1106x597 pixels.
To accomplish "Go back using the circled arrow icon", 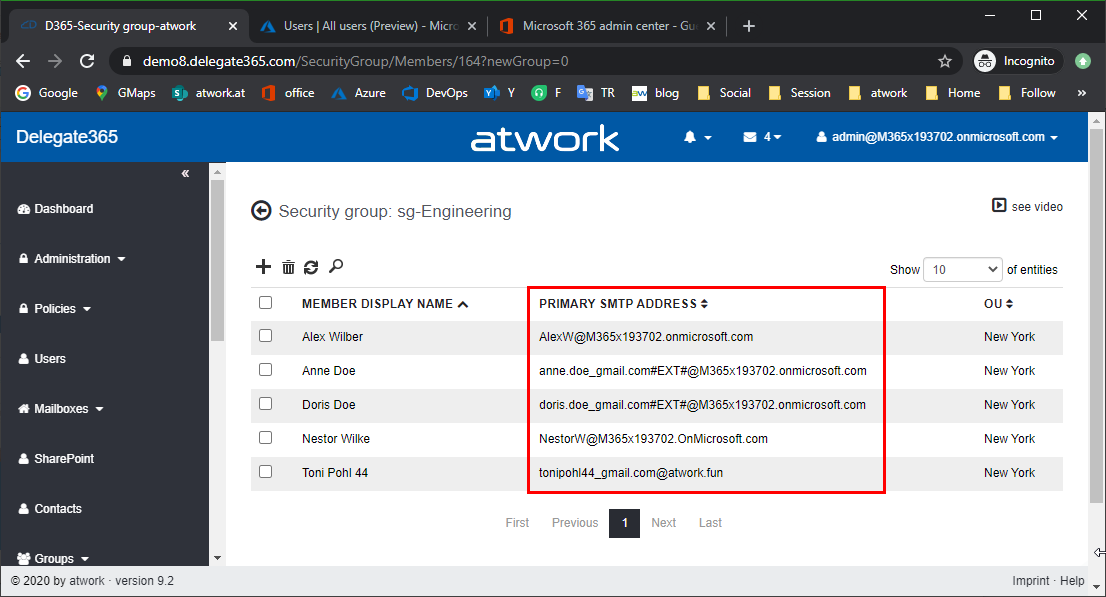I will coord(261,211).
